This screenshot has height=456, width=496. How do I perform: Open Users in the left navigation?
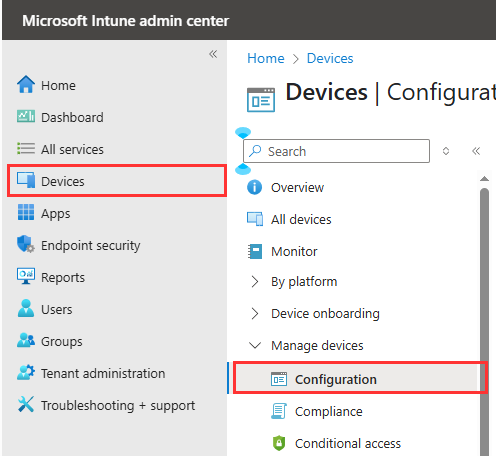(115, 309)
